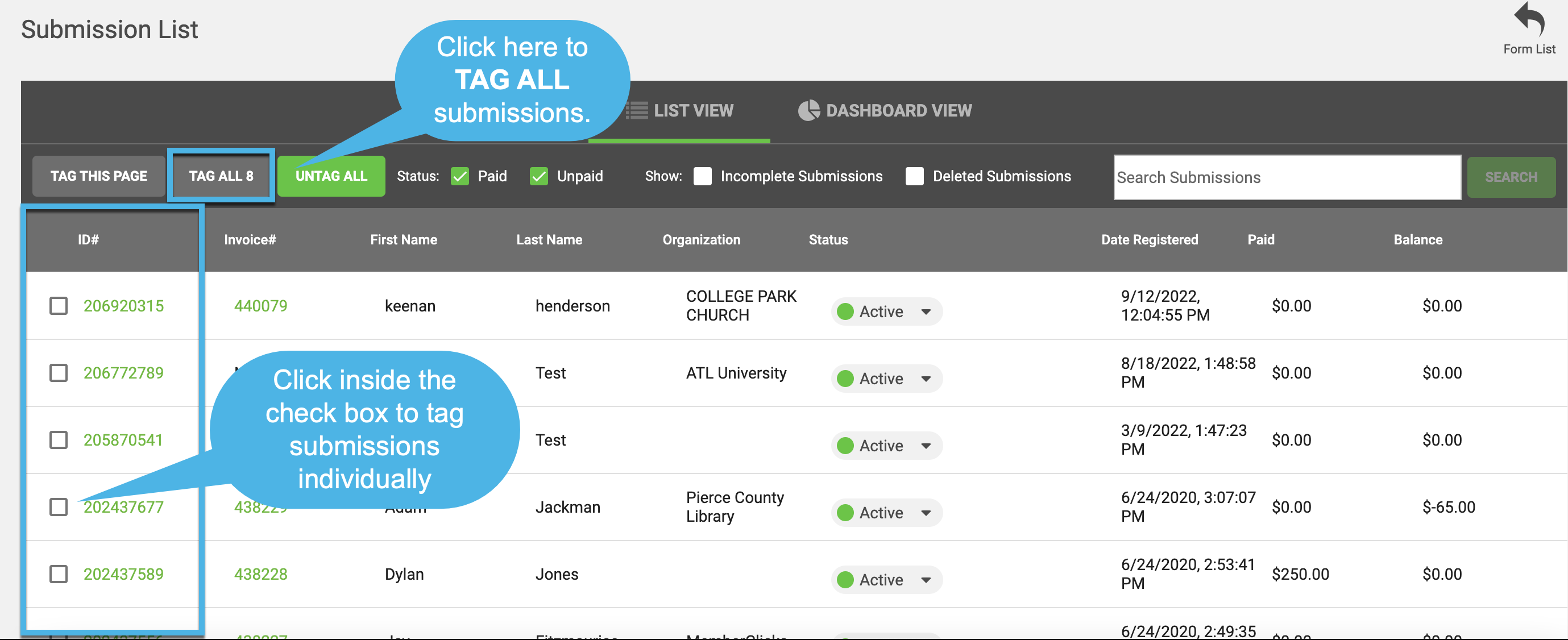This screenshot has height=640, width=1568.
Task: Open submission ID 202437677 link
Action: (123, 508)
